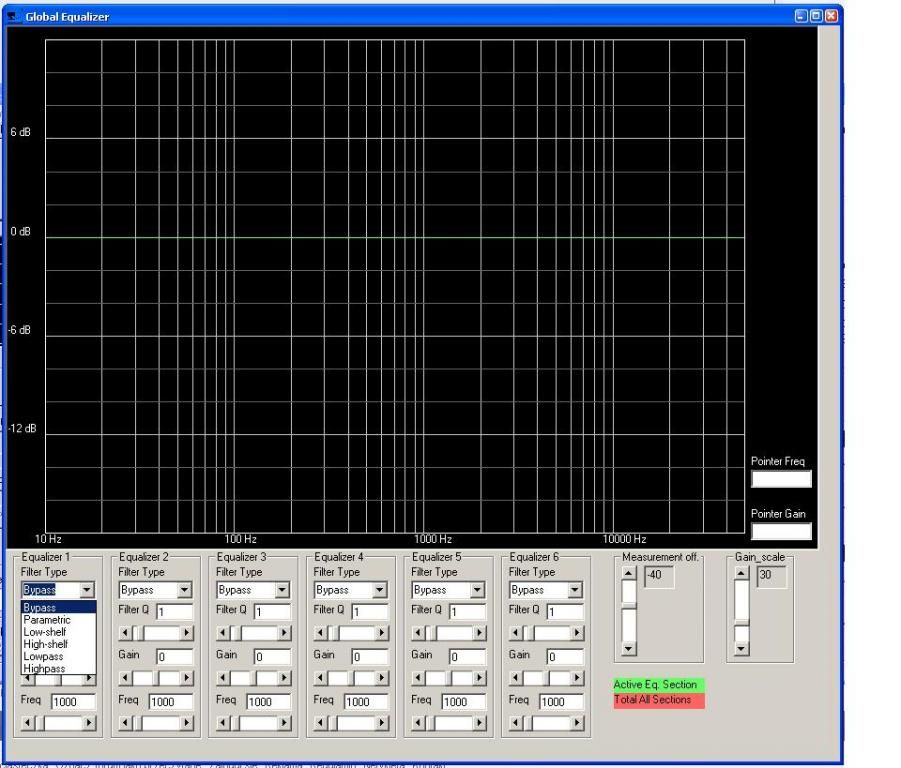Viewport: 901px width, 768px height.
Task: Maximize the Global Equalizer window
Action: (x=816, y=16)
